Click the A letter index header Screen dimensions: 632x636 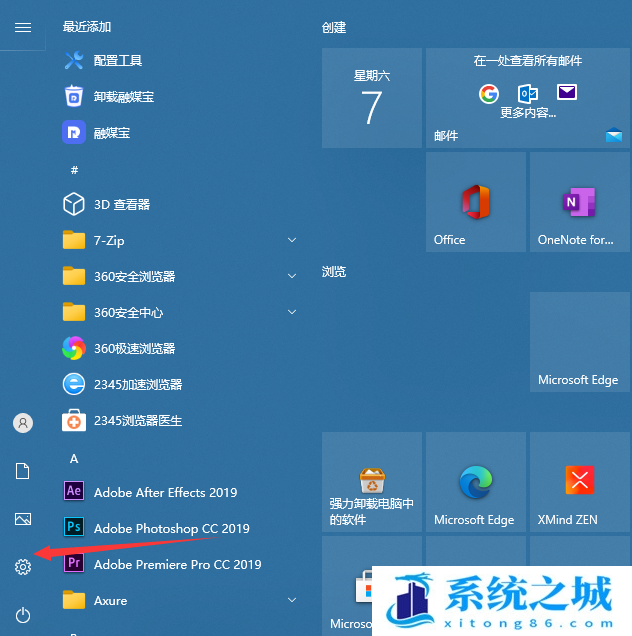coord(74,459)
